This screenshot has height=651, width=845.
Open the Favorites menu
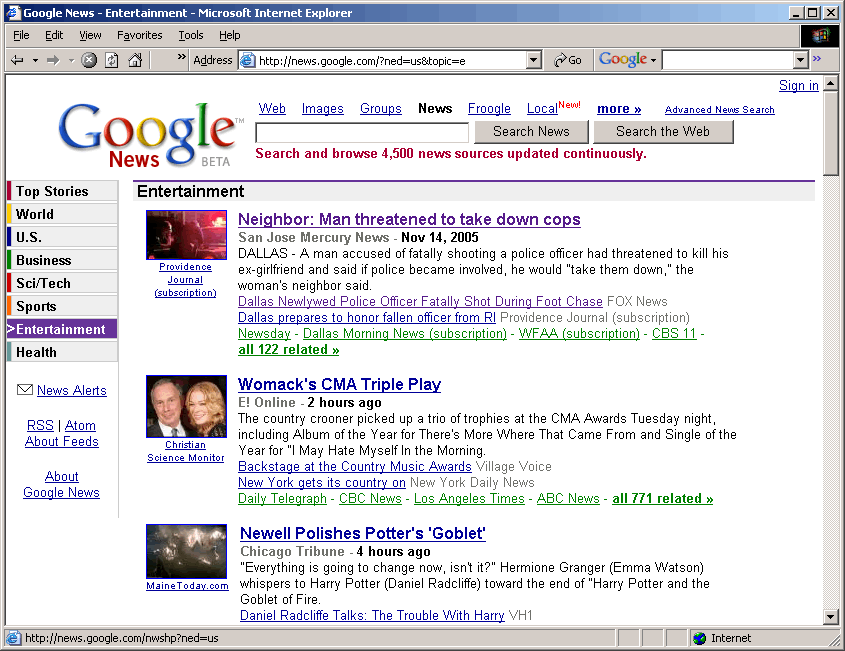(140, 36)
